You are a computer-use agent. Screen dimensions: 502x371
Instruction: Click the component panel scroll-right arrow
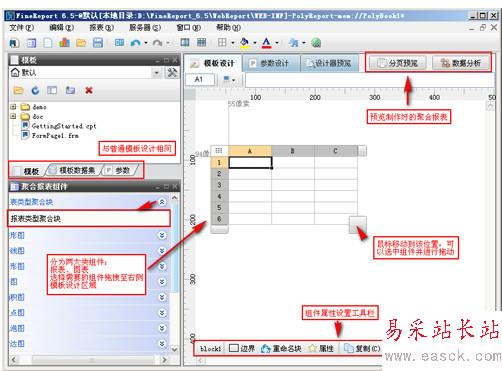(x=164, y=360)
